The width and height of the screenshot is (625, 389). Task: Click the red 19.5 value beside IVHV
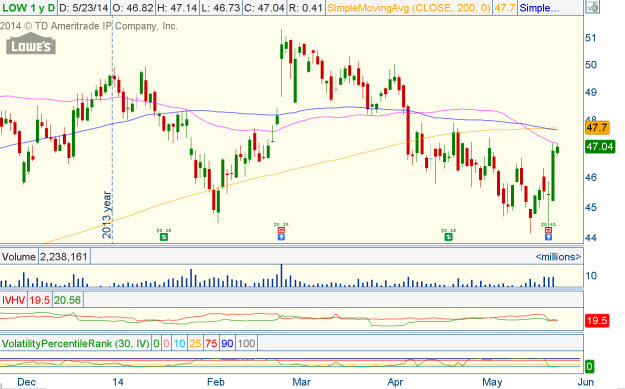point(39,300)
